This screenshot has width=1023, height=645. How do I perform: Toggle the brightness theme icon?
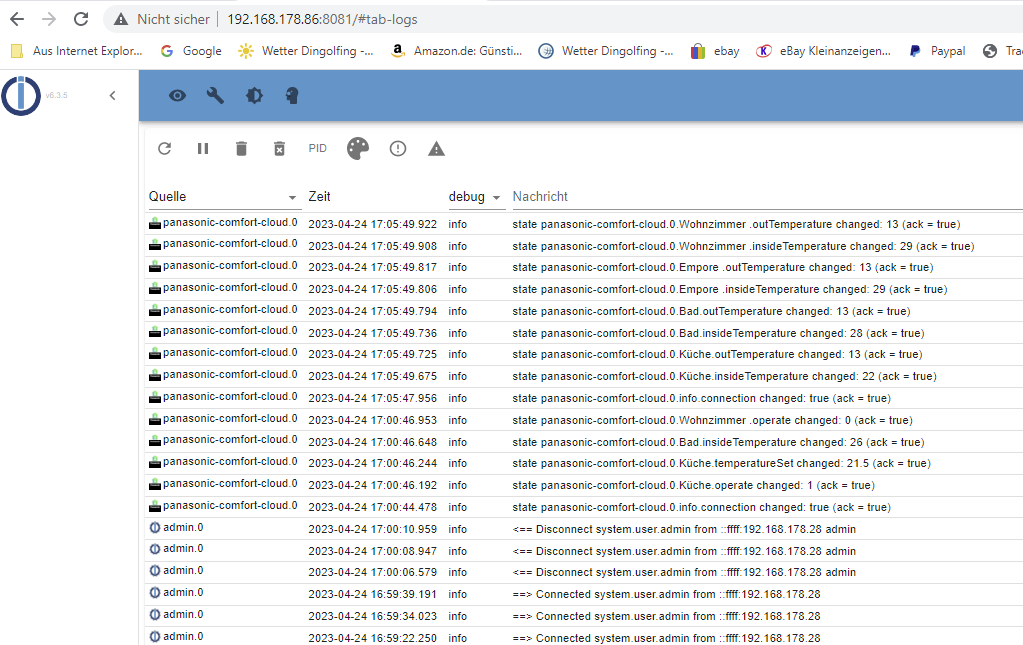pyautogui.click(x=254, y=96)
